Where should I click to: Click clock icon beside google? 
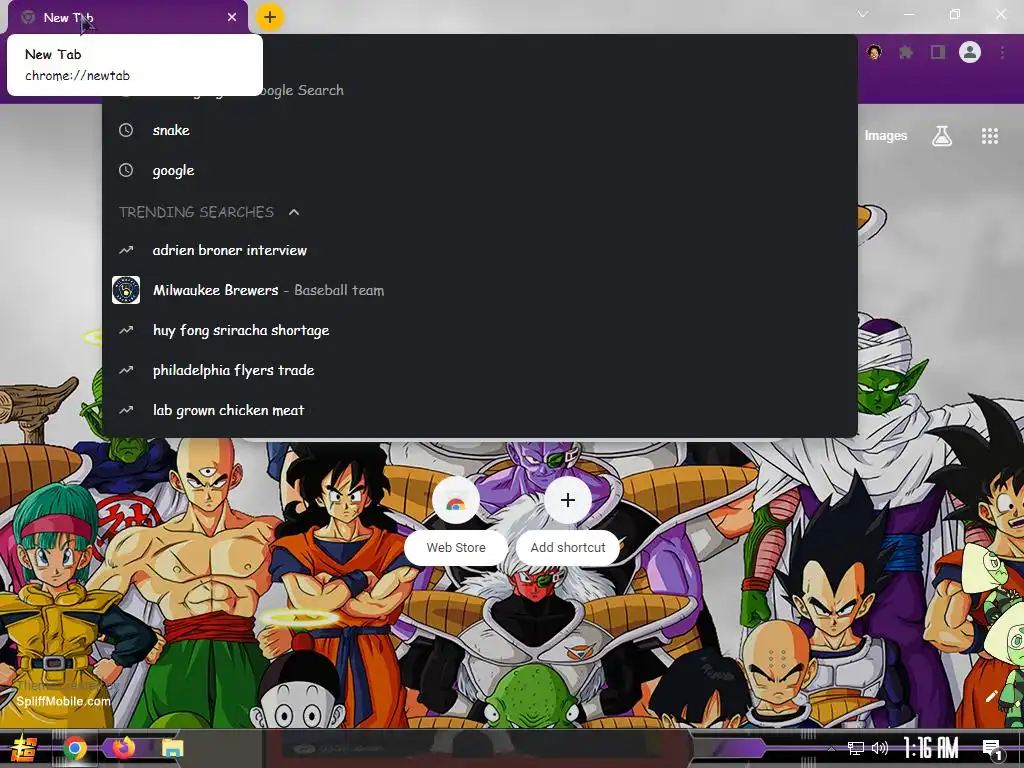tap(126, 170)
